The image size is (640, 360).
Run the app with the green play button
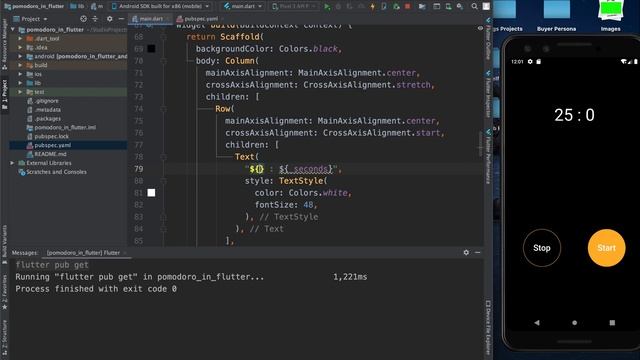tap(327, 7)
